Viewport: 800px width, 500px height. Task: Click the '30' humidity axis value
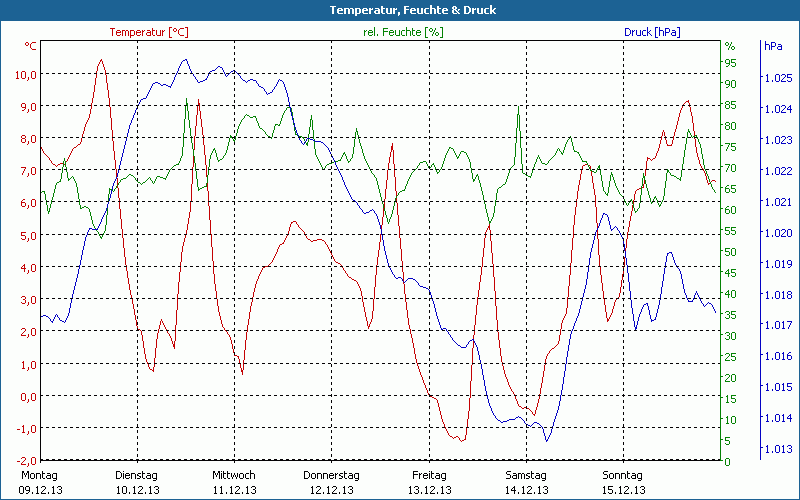(x=731, y=336)
